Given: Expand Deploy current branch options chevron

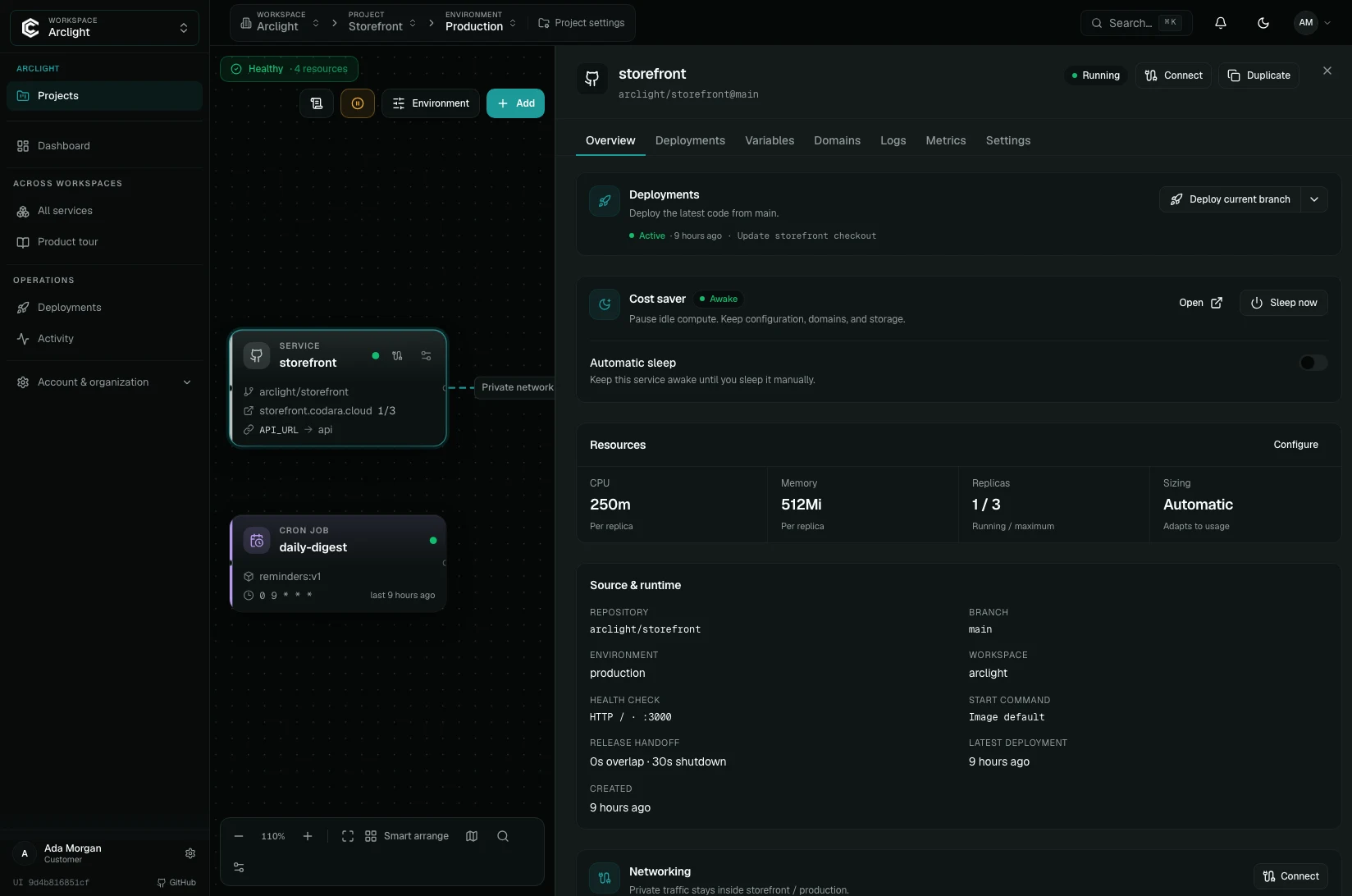Looking at the screenshot, I should [x=1314, y=199].
